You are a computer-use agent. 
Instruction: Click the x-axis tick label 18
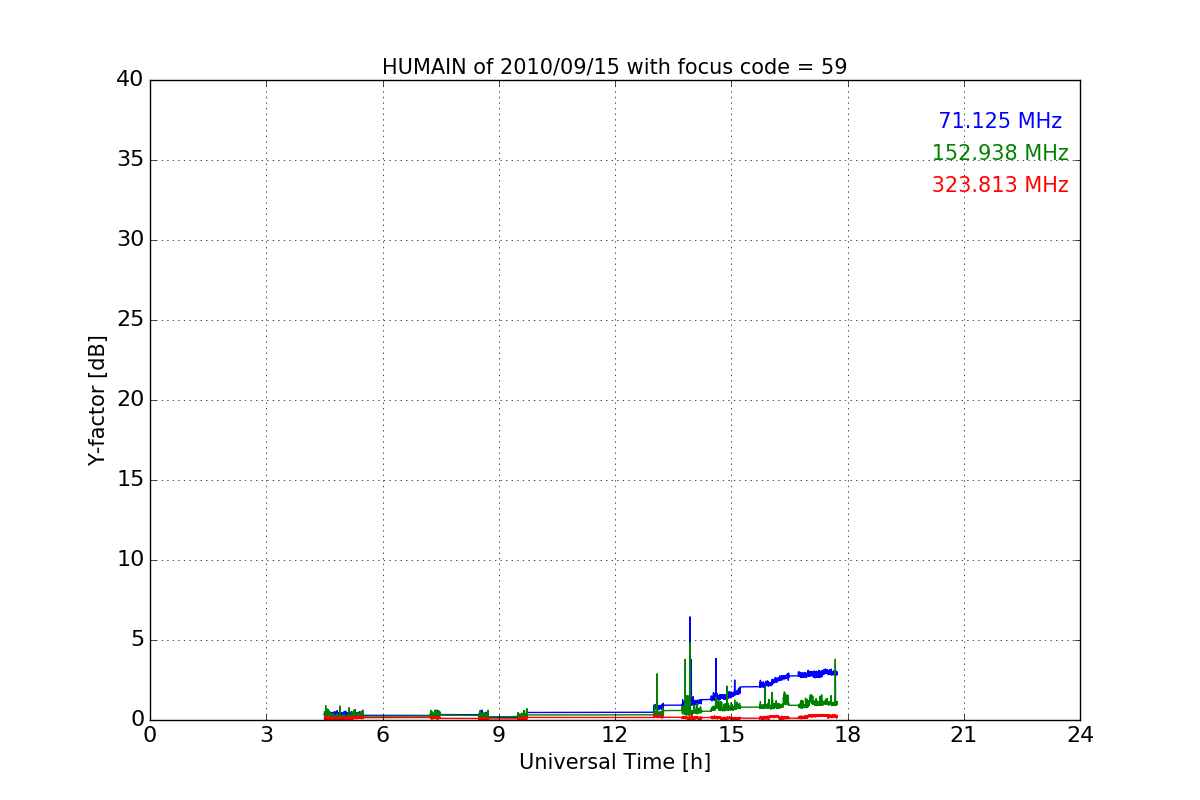click(847, 735)
